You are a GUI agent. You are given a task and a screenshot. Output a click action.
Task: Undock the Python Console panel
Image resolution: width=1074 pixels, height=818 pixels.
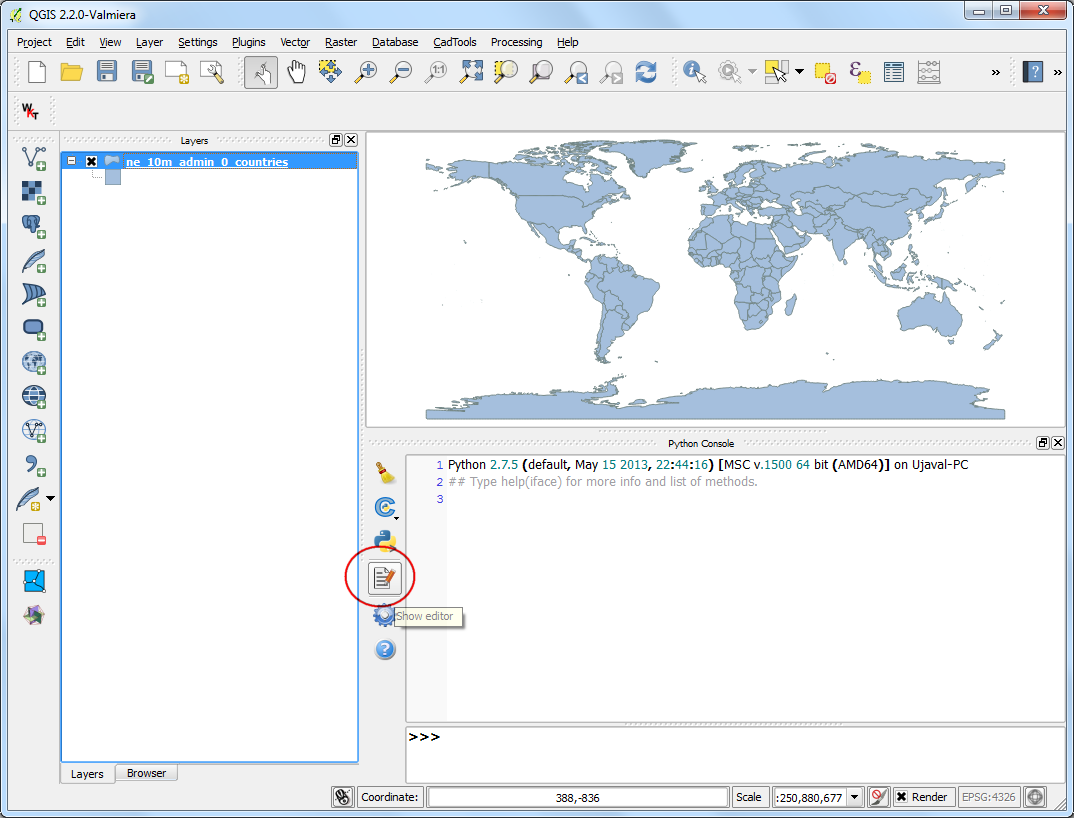[x=1042, y=443]
